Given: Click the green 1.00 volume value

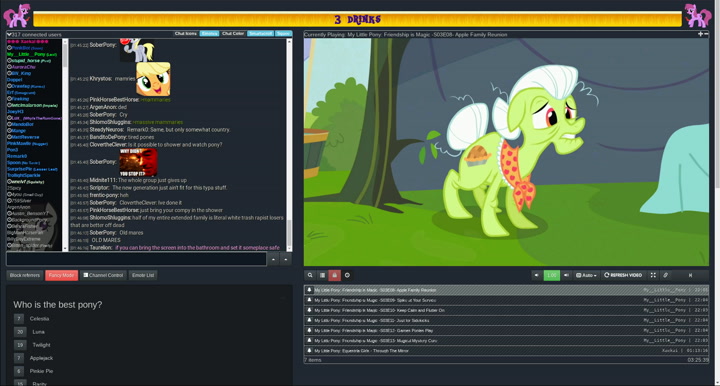Looking at the screenshot, I should pyautogui.click(x=551, y=275).
